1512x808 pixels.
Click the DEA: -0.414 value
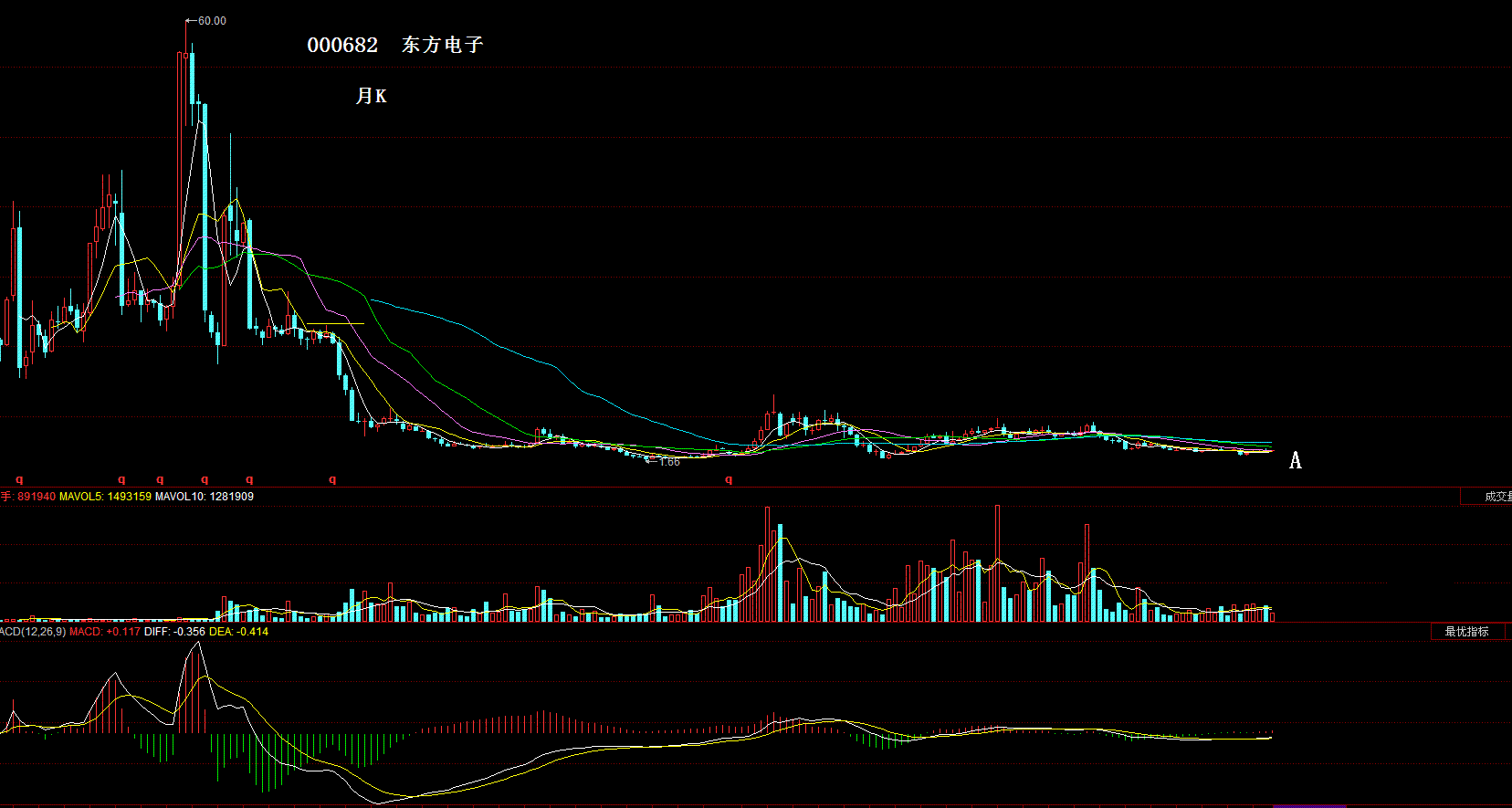click(x=239, y=632)
